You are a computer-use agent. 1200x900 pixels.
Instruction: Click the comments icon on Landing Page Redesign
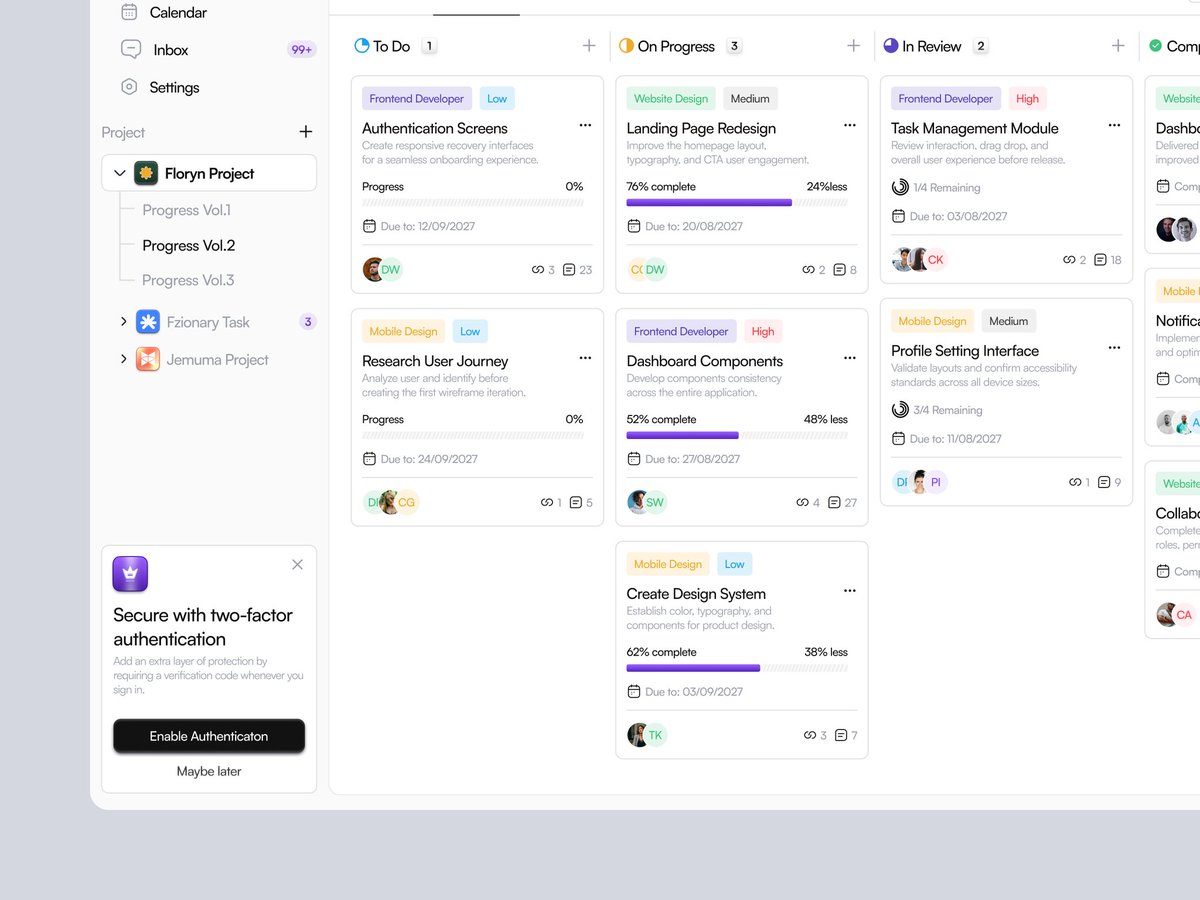click(839, 270)
